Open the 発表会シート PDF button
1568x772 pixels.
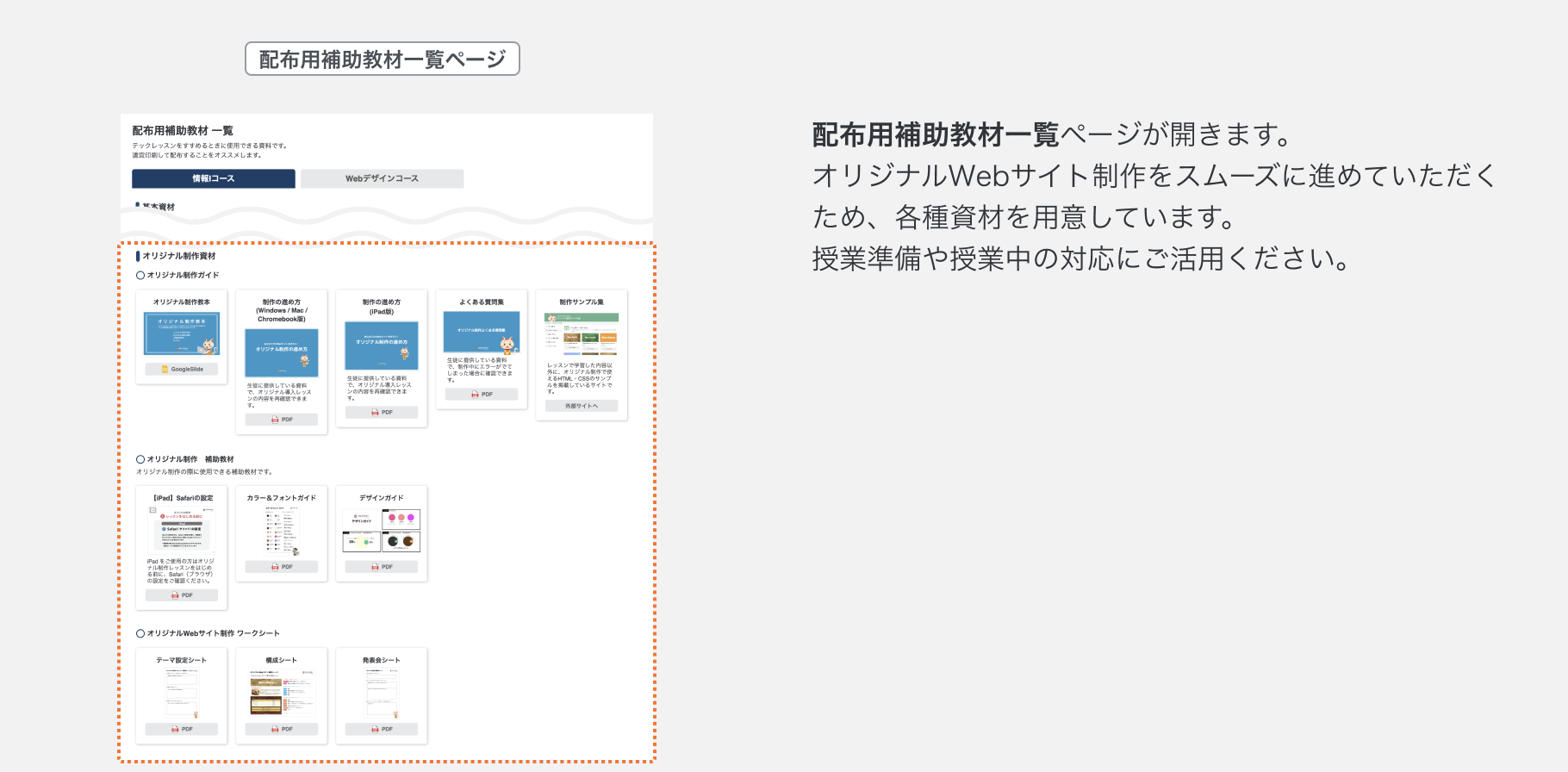(382, 729)
